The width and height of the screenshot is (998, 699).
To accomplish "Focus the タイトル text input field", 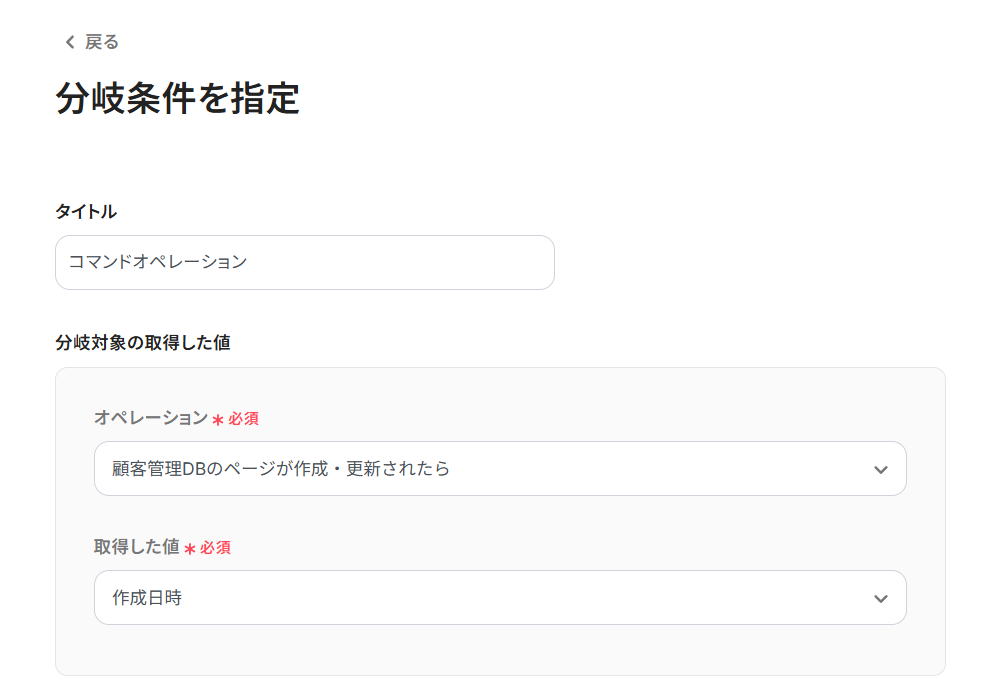I will pos(400,263).
